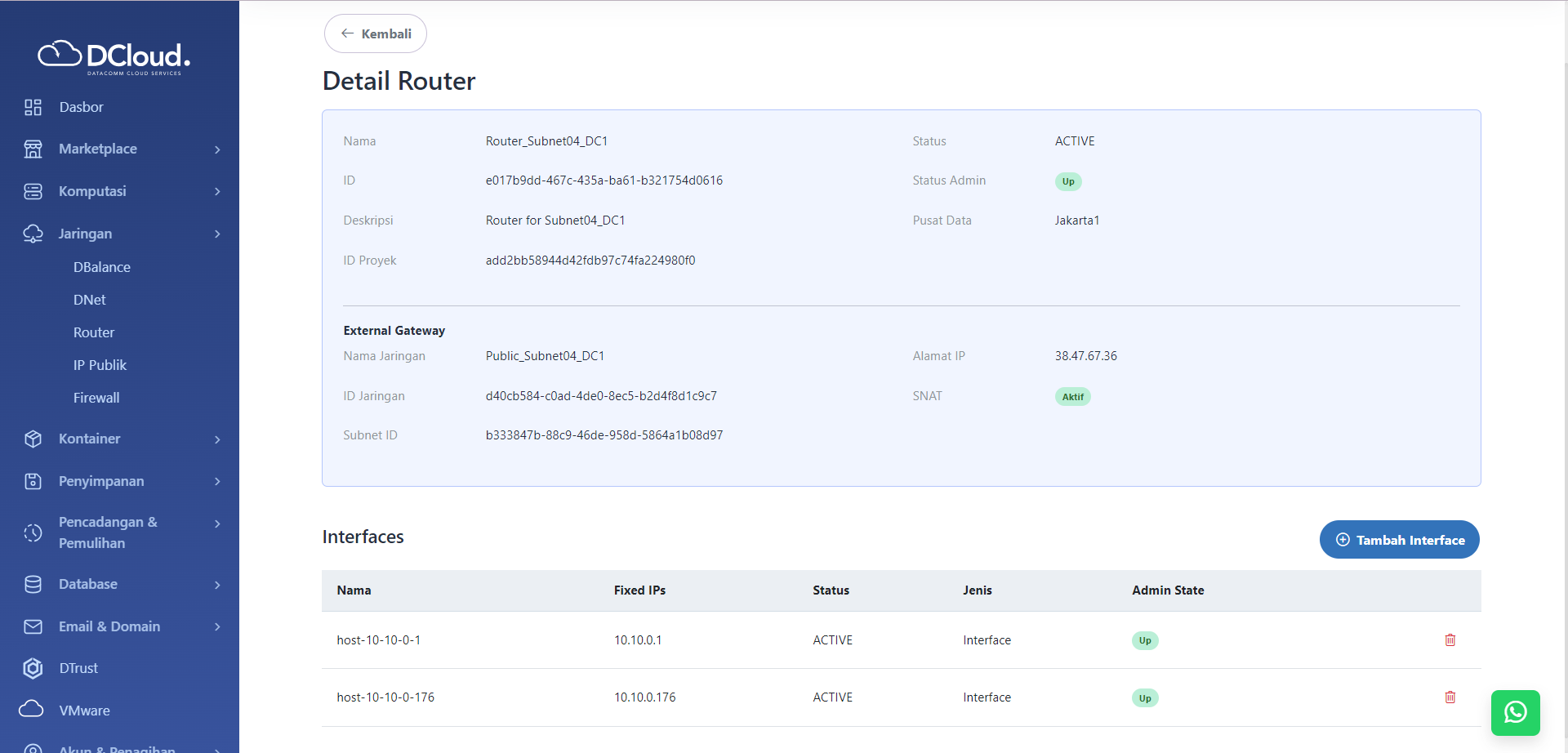Select the Marketplace icon
The height and width of the screenshot is (753, 1568).
(x=33, y=149)
